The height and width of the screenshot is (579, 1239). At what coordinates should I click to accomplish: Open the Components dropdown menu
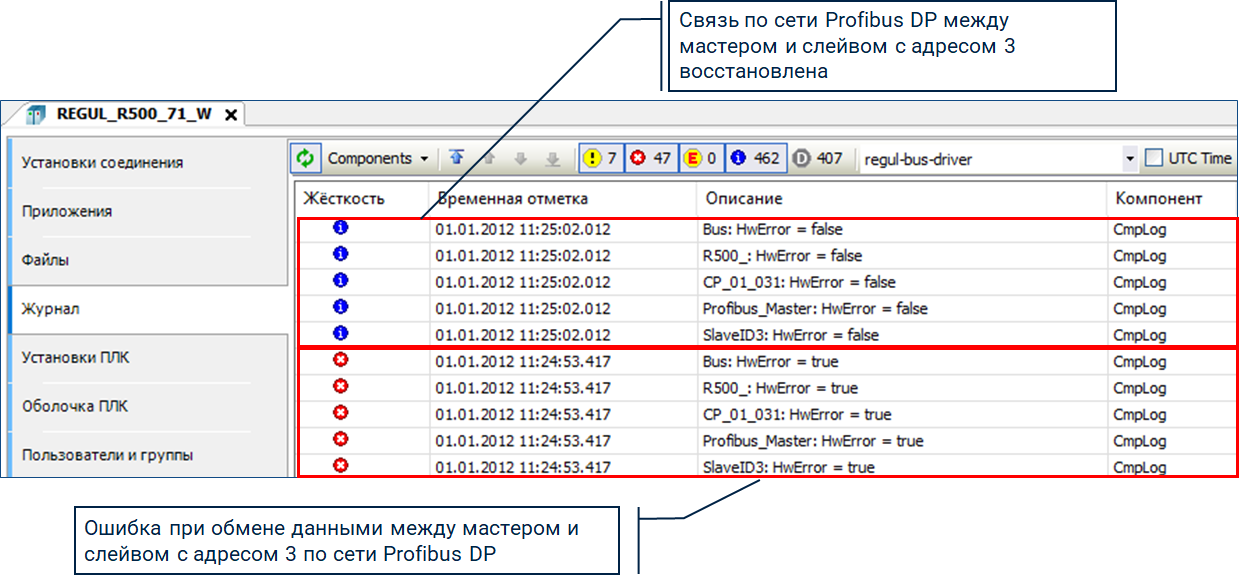378,158
